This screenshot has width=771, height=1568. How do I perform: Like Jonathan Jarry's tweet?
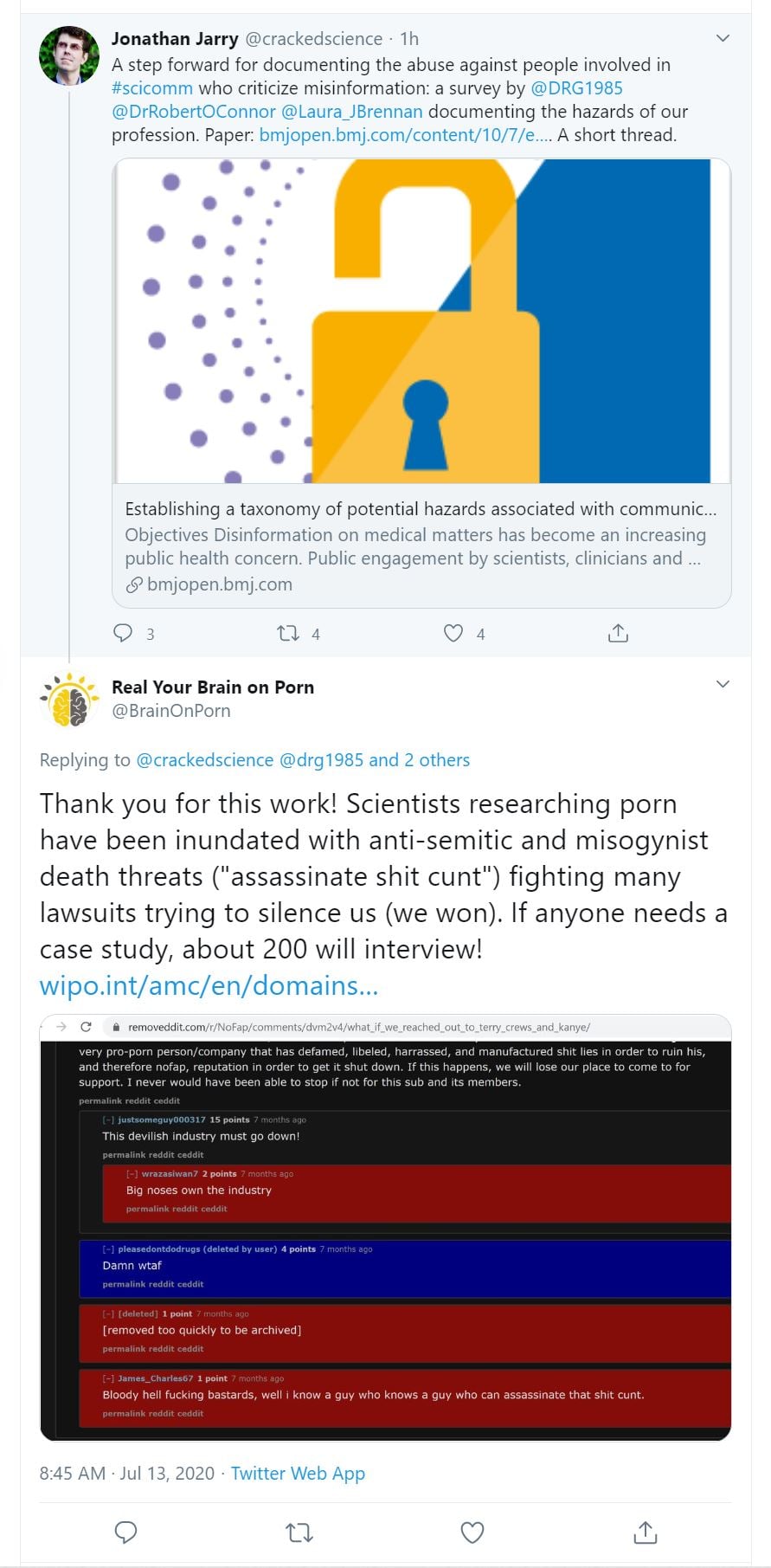(x=453, y=633)
